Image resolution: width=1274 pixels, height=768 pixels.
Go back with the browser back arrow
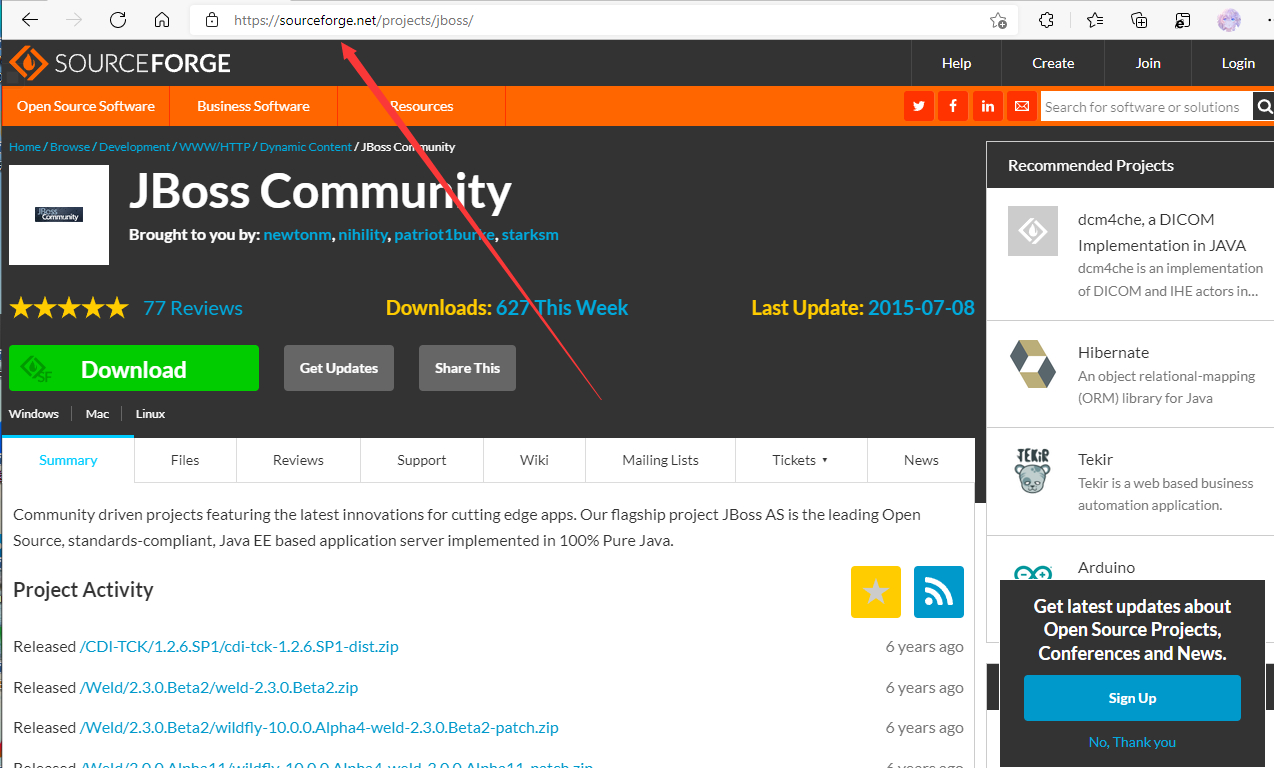pyautogui.click(x=30, y=20)
